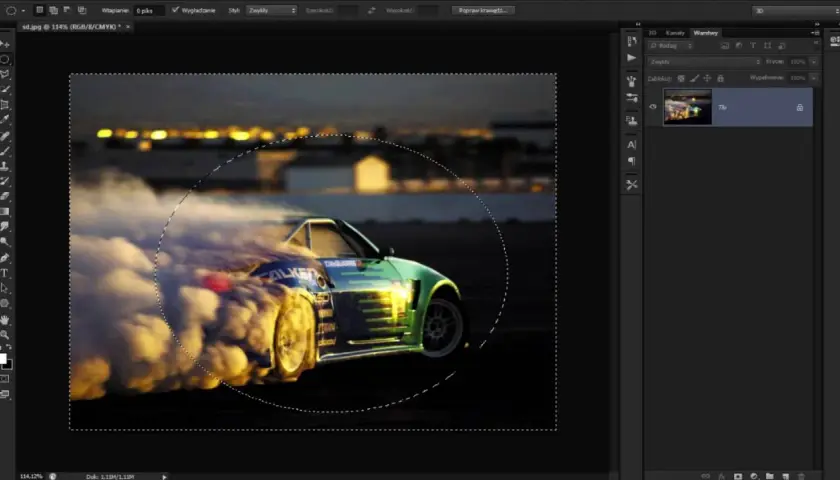Select the Type tool
The height and width of the screenshot is (480, 840).
pos(5,273)
